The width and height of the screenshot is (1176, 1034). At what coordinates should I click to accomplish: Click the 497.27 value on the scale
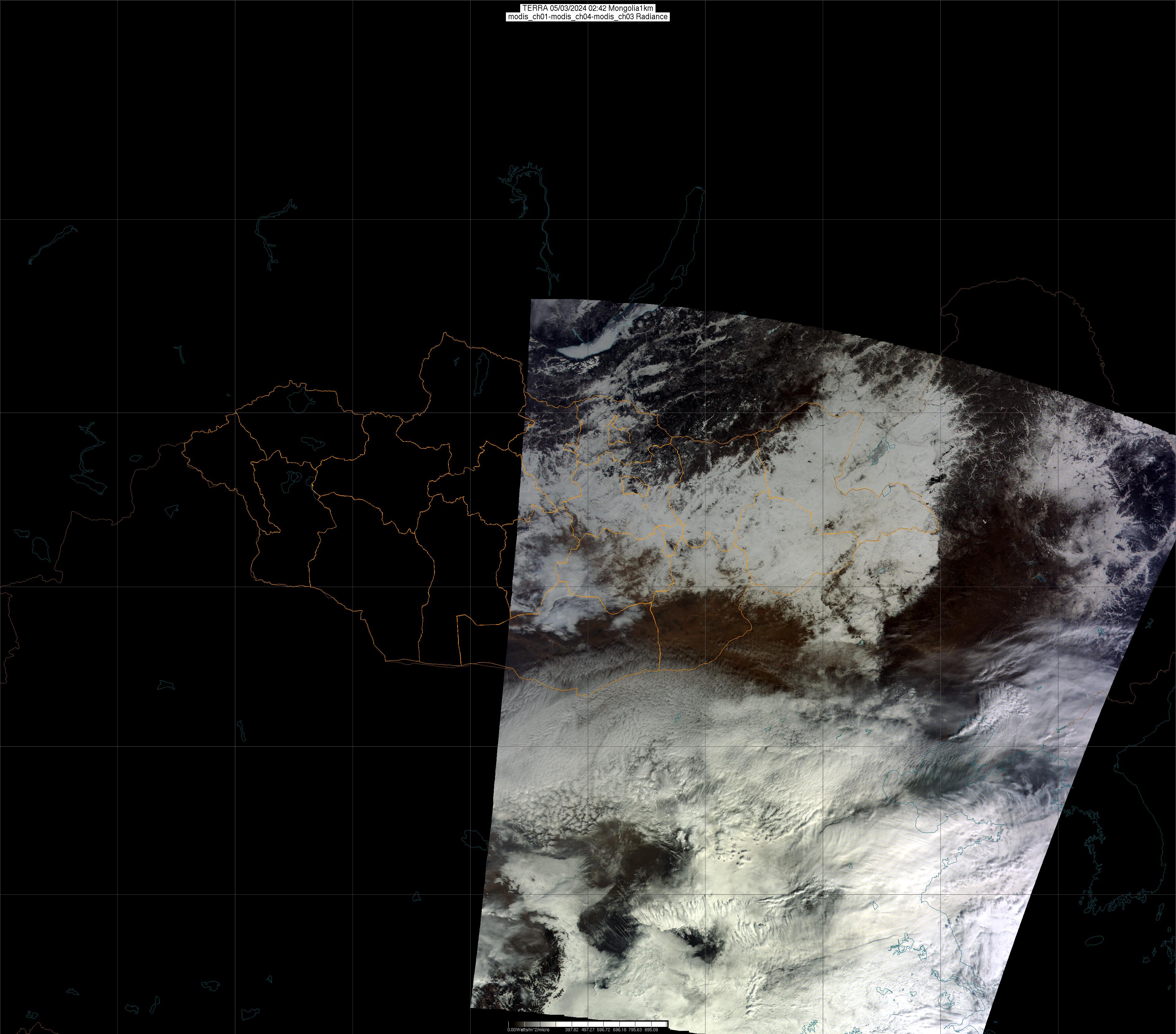588,1030
